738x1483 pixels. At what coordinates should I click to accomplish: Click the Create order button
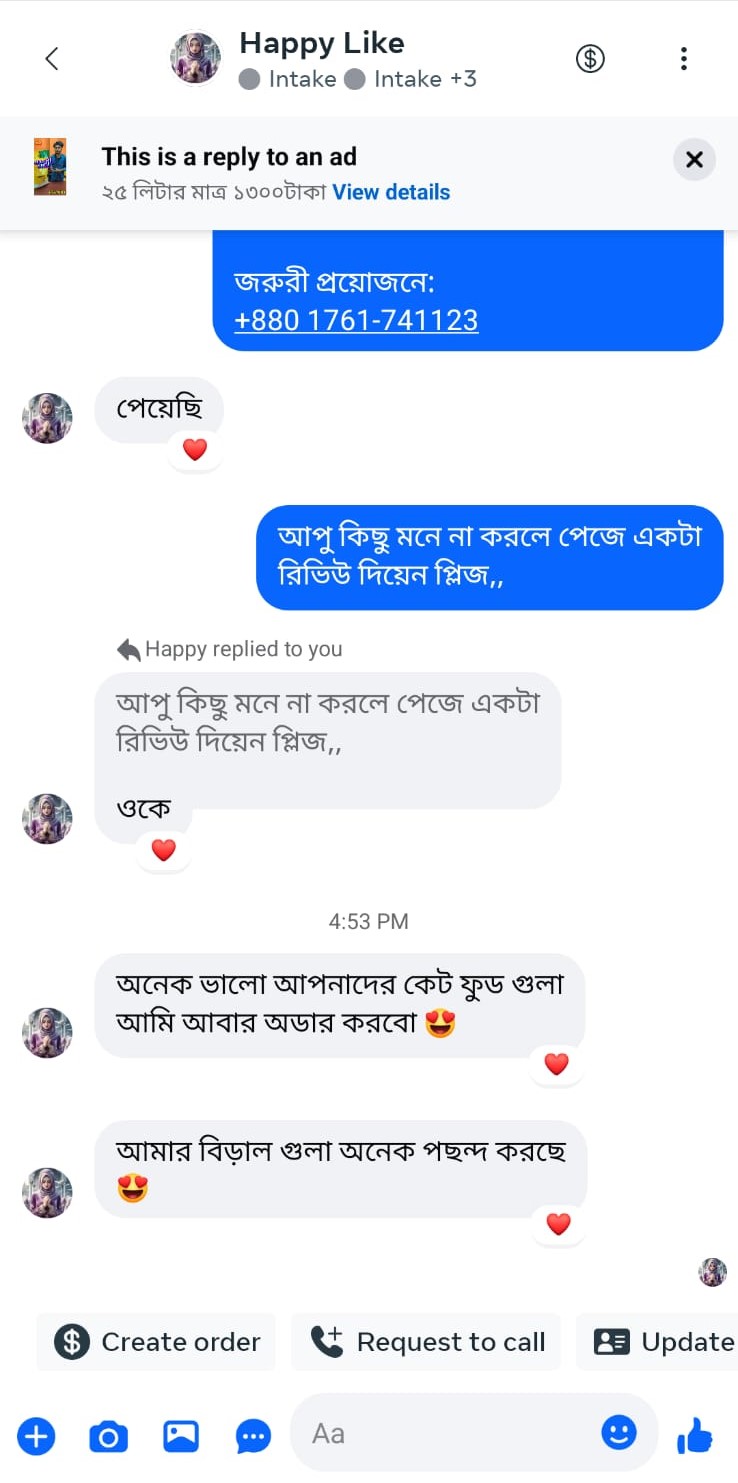click(x=156, y=1342)
